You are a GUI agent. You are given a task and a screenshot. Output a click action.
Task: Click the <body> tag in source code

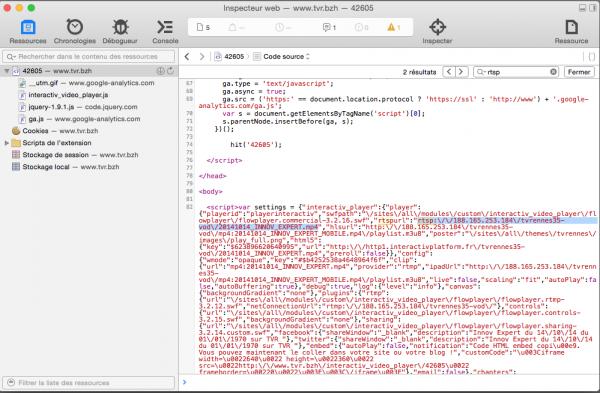[x=210, y=191]
